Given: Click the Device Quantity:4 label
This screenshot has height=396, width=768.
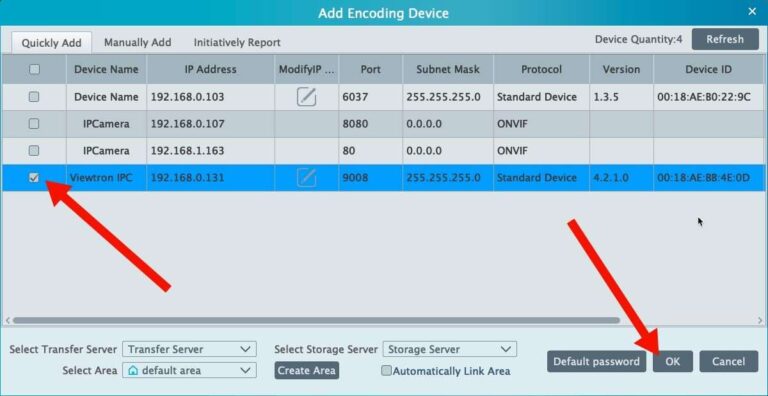Looking at the screenshot, I should [x=638, y=39].
